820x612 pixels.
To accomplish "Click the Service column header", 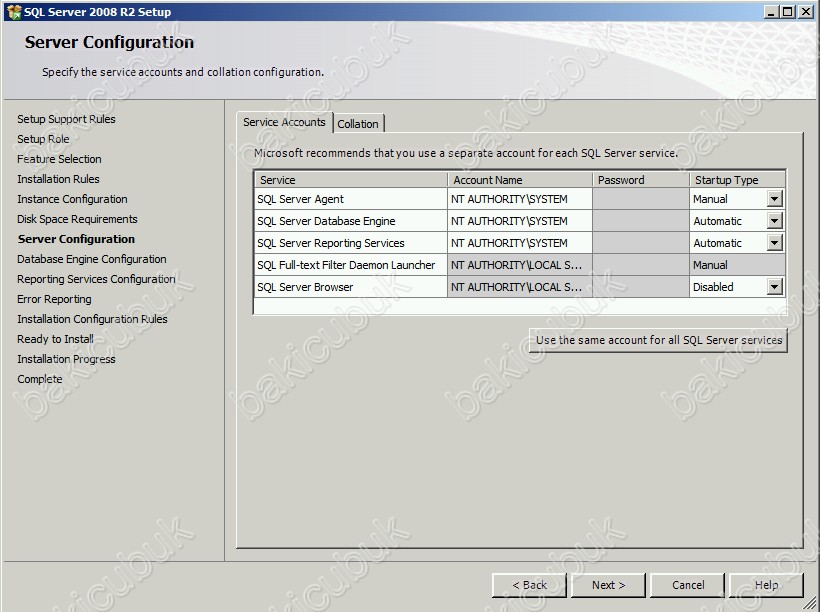I will click(x=351, y=180).
